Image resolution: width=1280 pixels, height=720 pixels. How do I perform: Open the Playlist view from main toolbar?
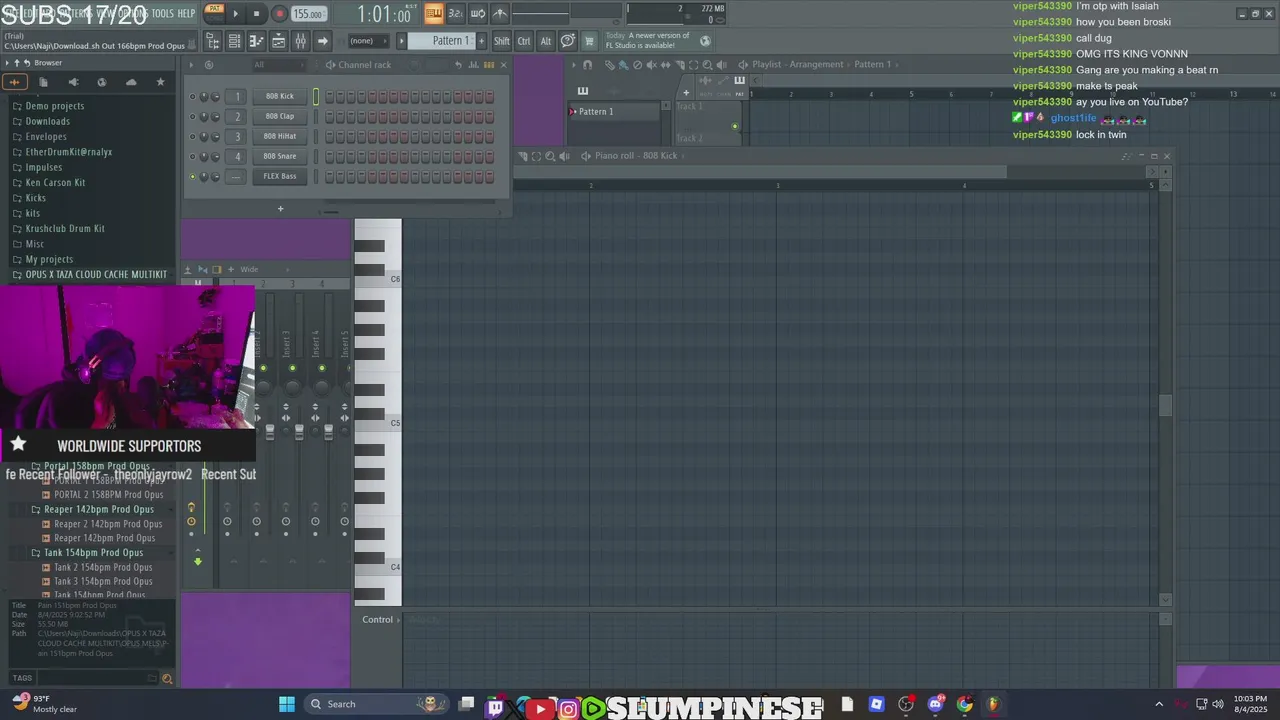278,41
